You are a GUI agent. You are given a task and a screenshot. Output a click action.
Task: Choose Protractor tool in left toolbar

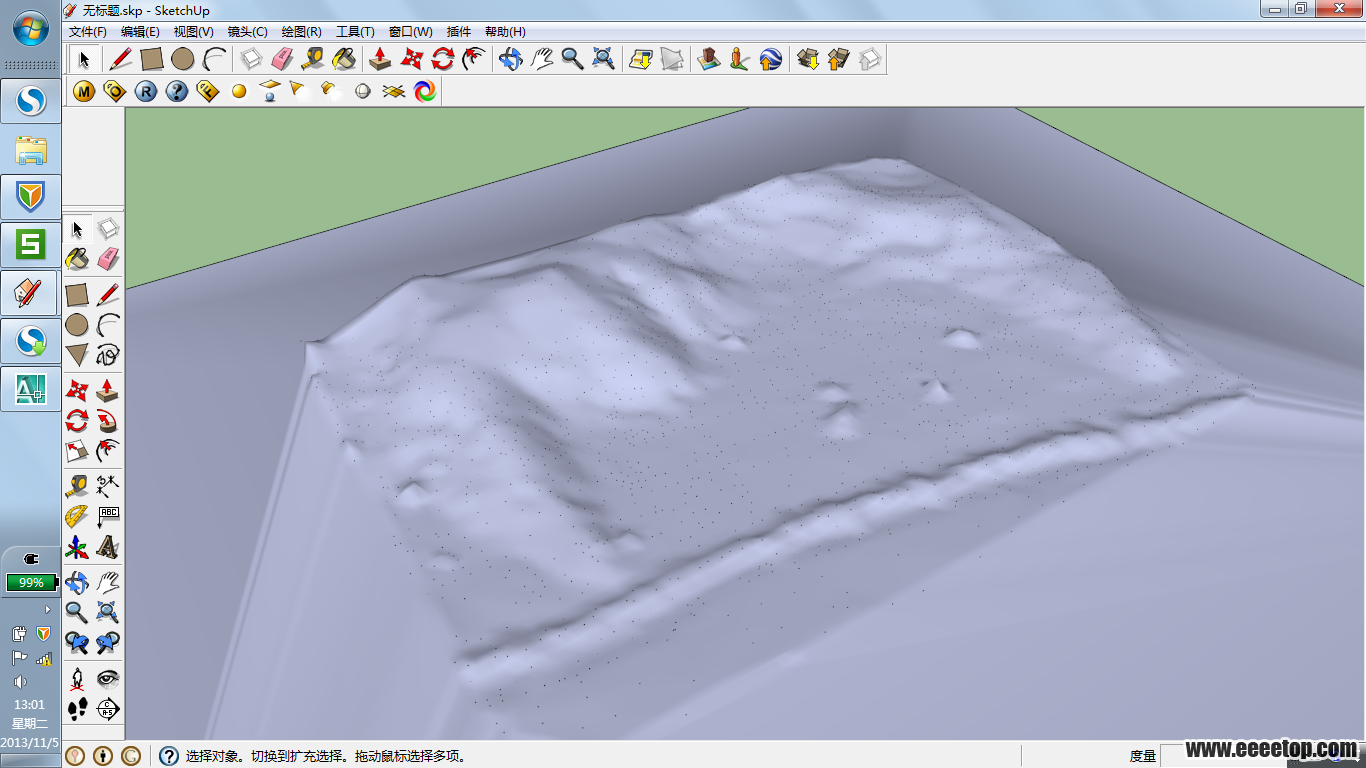point(77,517)
